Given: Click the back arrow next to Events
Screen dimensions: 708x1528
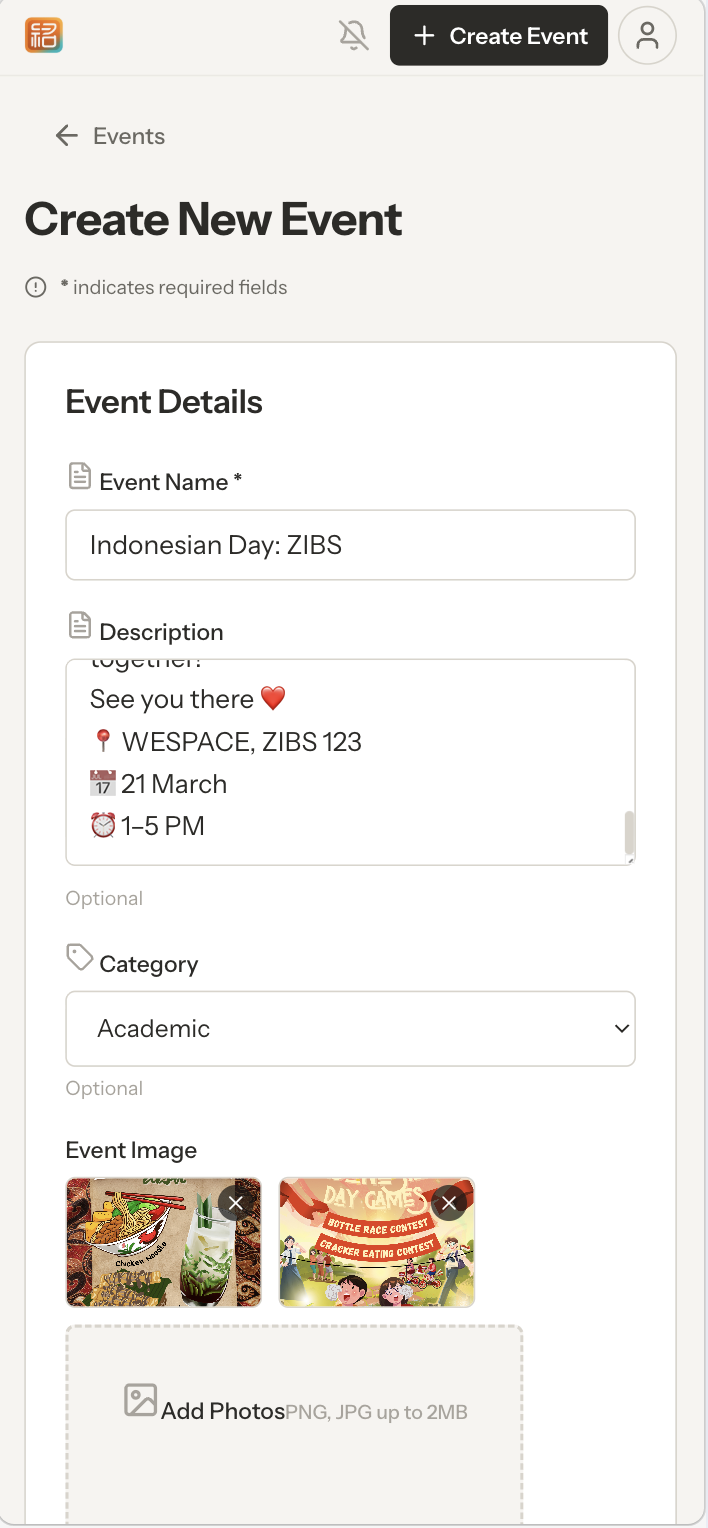Looking at the screenshot, I should [65, 135].
